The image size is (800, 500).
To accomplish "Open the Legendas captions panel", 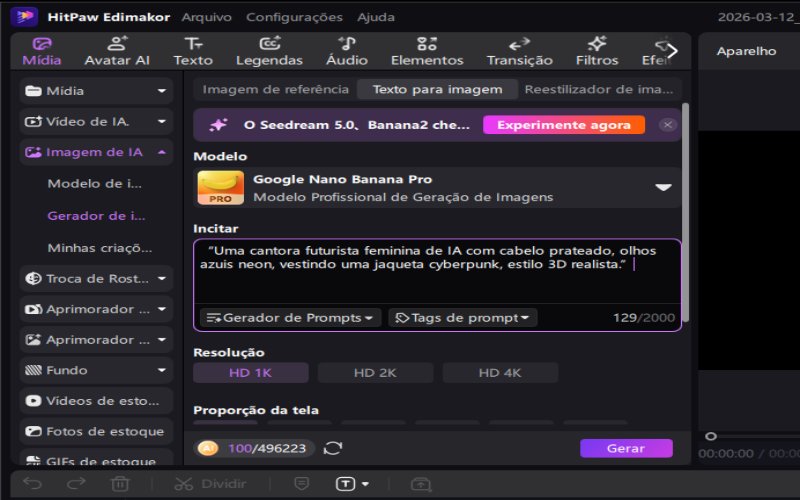I will coord(269,50).
